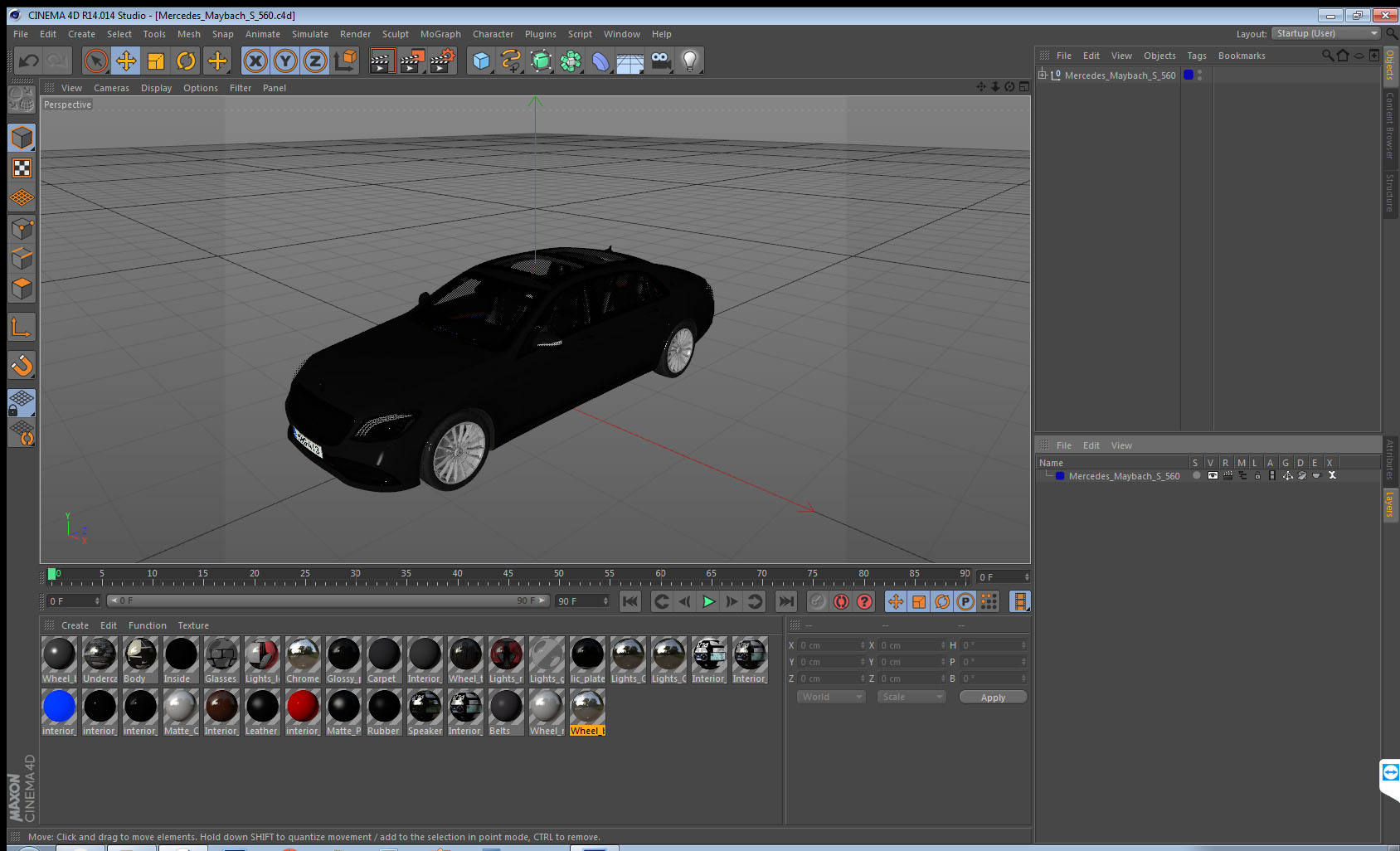Click the Enable Axis tool icon

click(x=22, y=327)
